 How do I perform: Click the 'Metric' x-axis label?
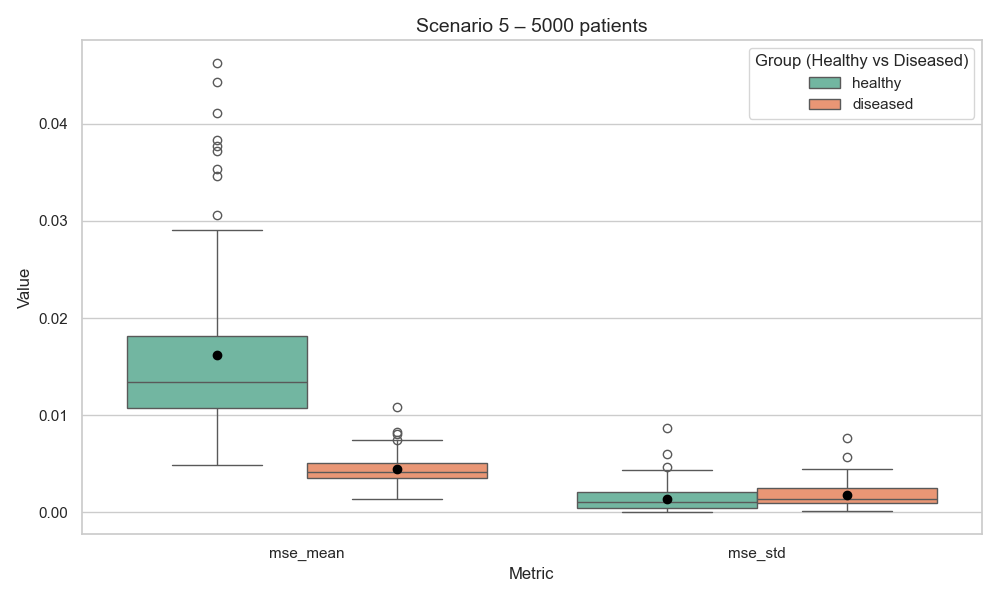pos(531,574)
